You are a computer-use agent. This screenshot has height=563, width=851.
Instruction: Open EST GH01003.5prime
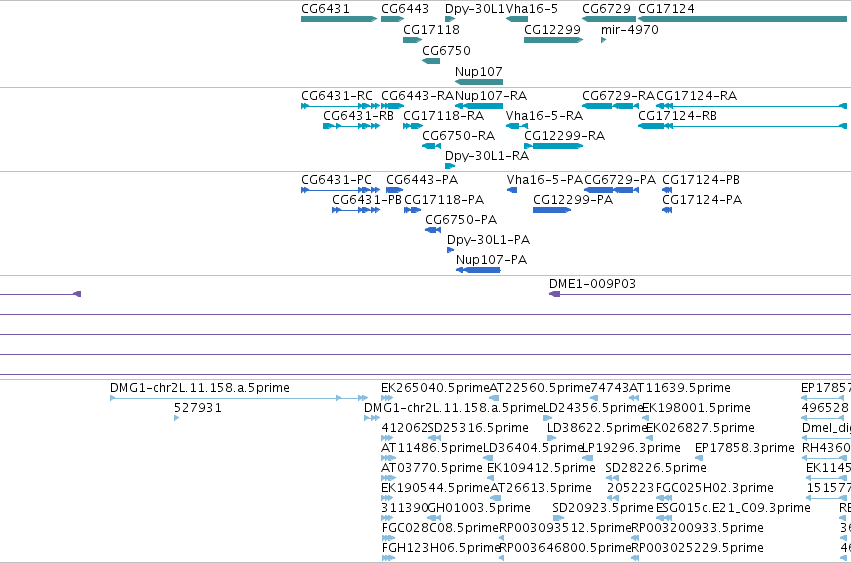click(x=479, y=509)
